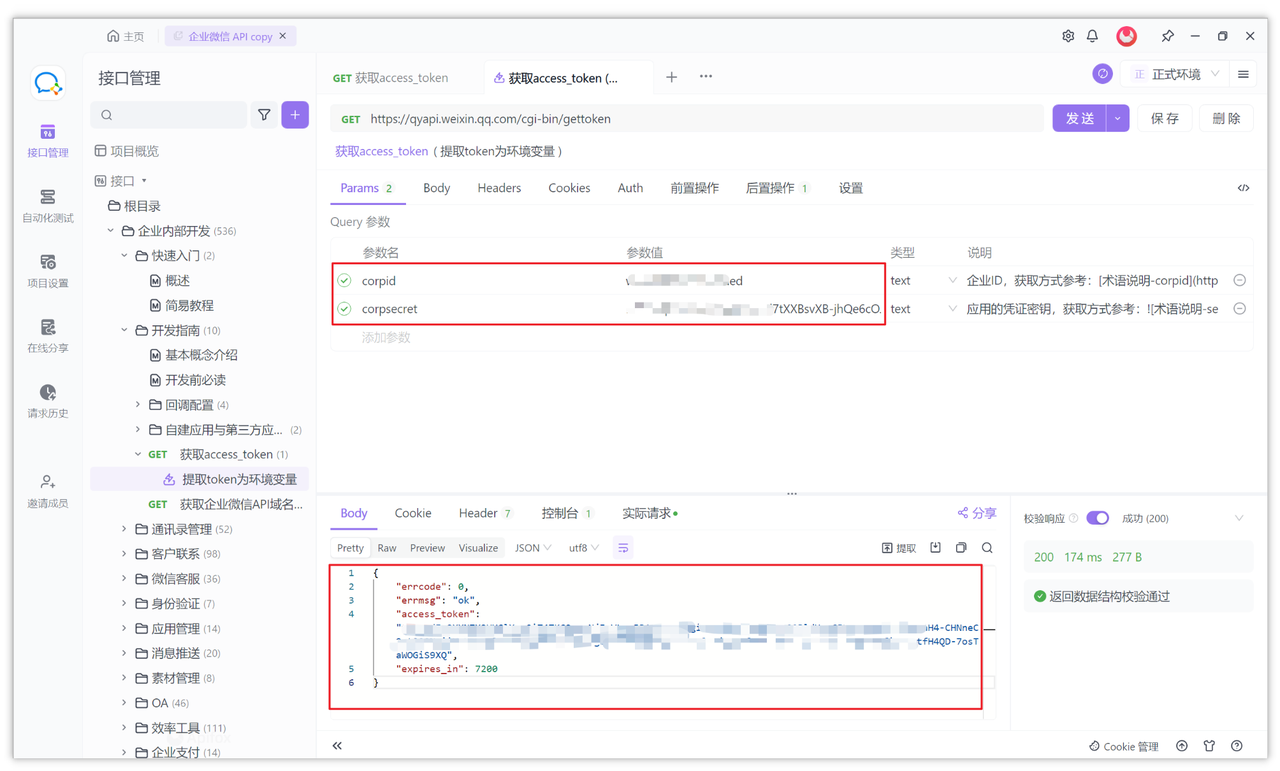Collapse the 开发指南 folder
This screenshot has width=1280, height=771.
(124, 330)
